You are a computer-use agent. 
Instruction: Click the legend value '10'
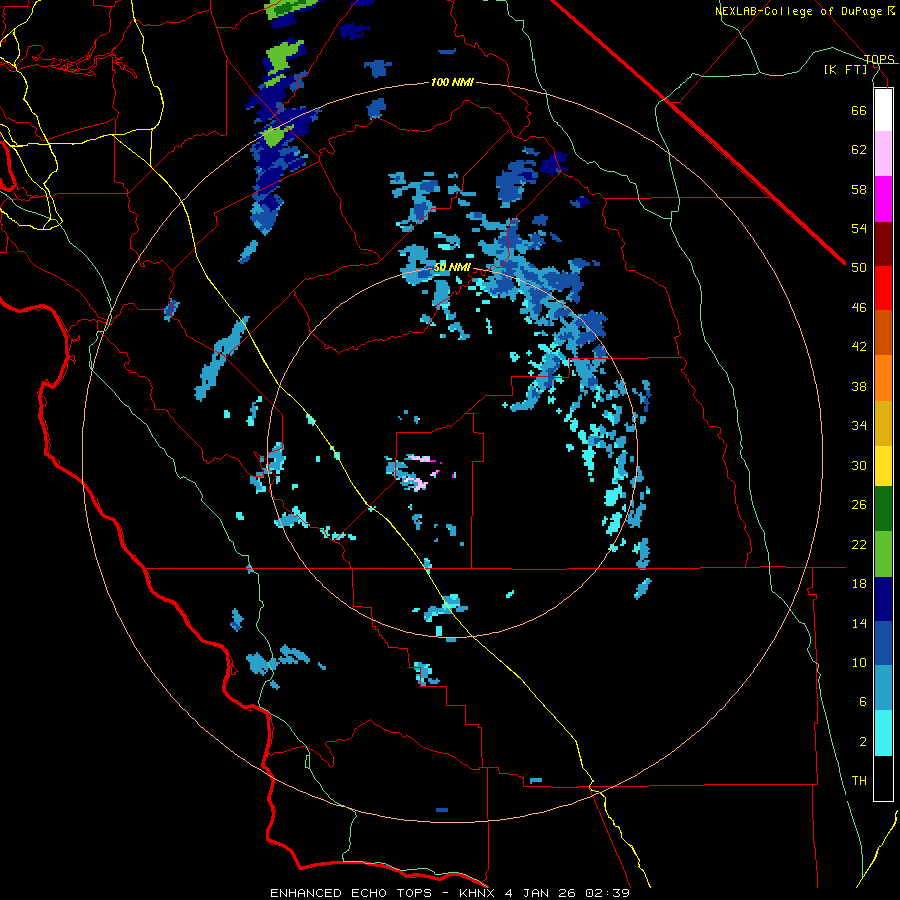pyautogui.click(x=859, y=662)
